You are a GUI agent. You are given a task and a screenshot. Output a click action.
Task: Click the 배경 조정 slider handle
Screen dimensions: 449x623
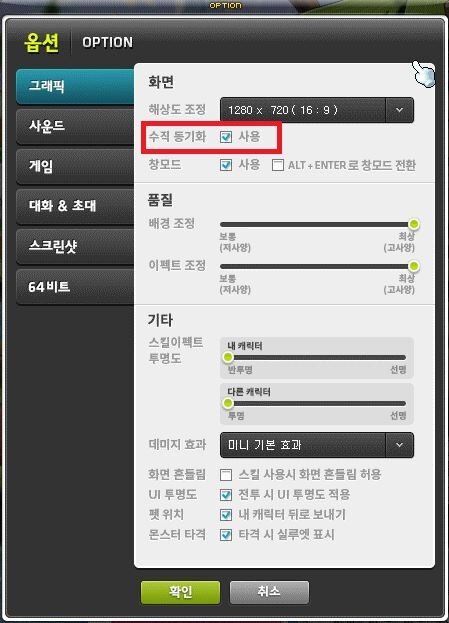pos(414,224)
